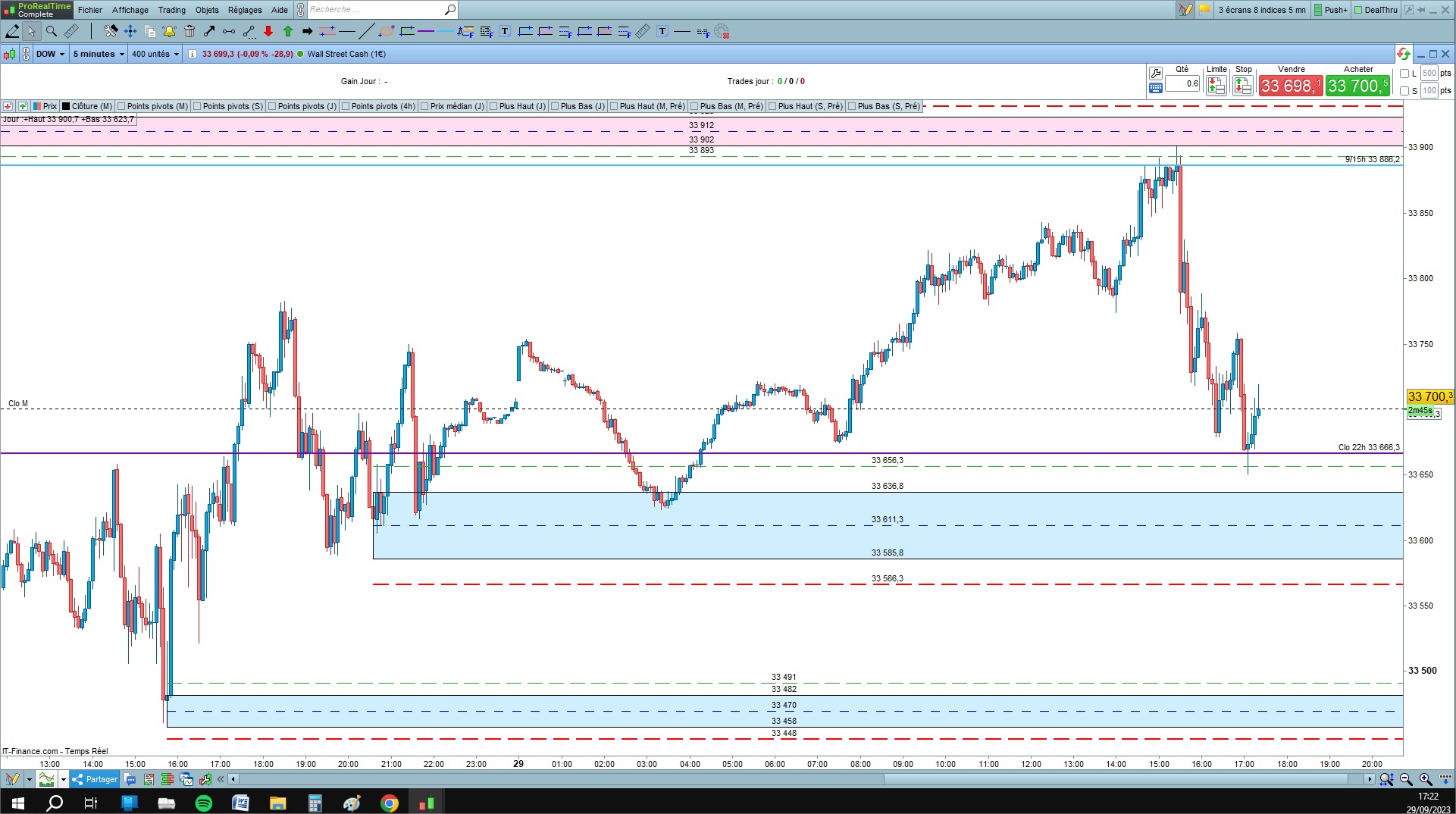The height and width of the screenshot is (814, 1456).
Task: Open the 400 unités dropdown
Action: coord(155,54)
